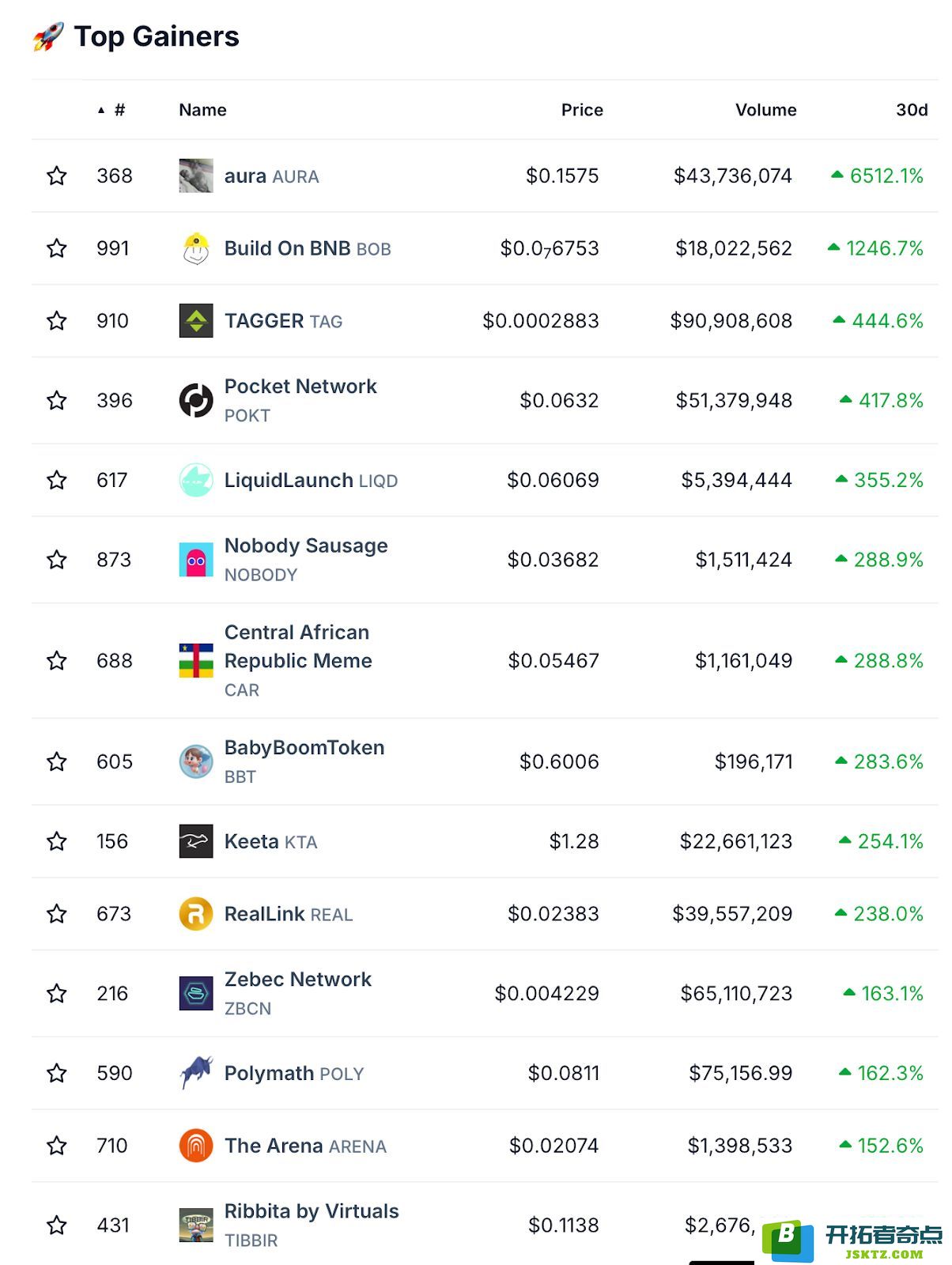Click the BabyBoomToken avatar thumbnail
This screenshot has height=1265, width=952.
tap(196, 761)
